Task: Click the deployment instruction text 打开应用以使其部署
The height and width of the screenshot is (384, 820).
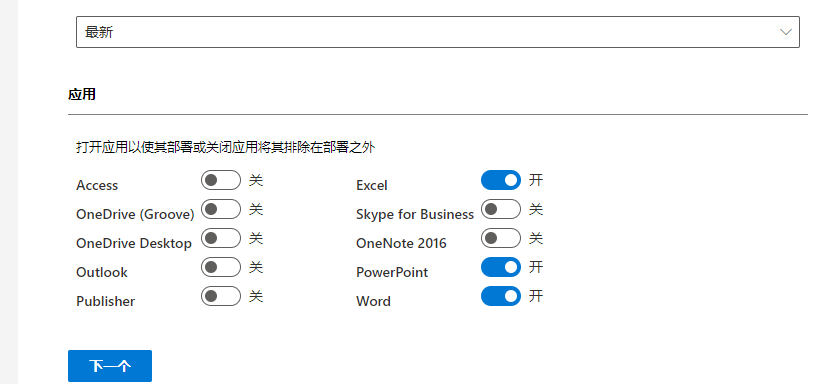Action: 225,147
